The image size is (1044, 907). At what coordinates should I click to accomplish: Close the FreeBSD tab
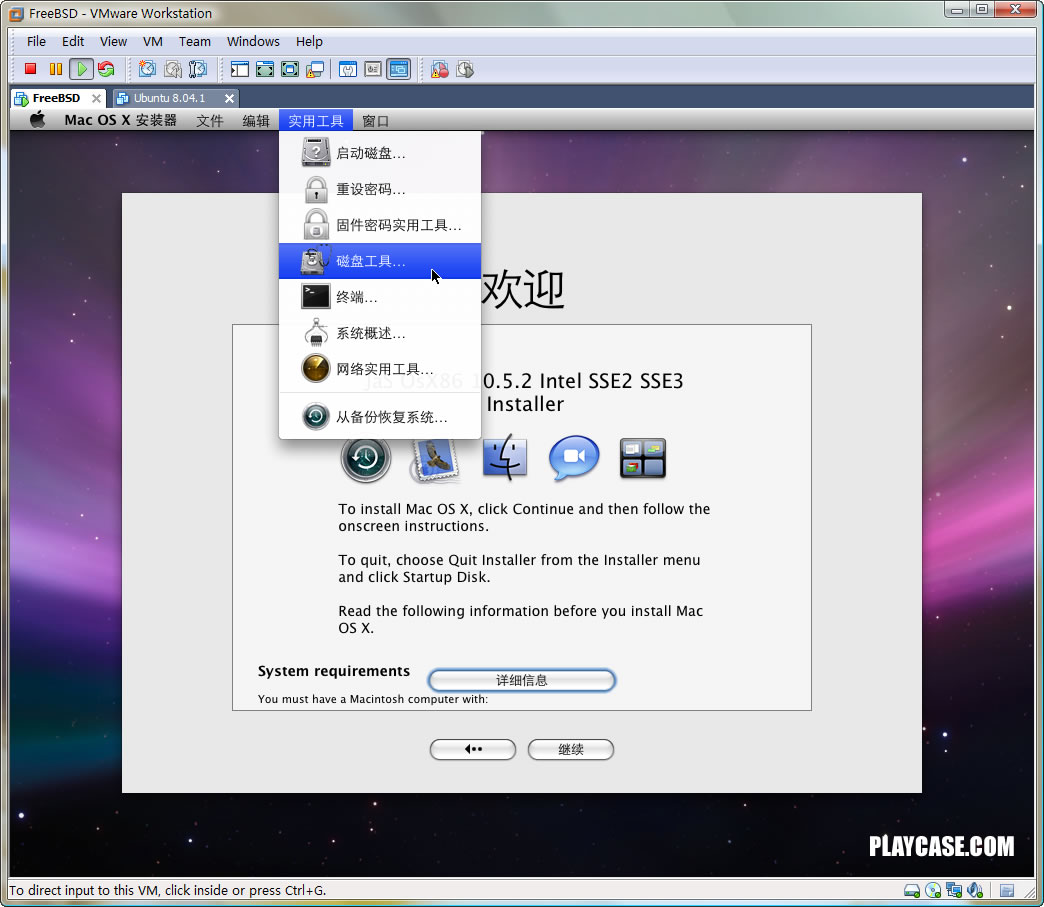[x=97, y=98]
